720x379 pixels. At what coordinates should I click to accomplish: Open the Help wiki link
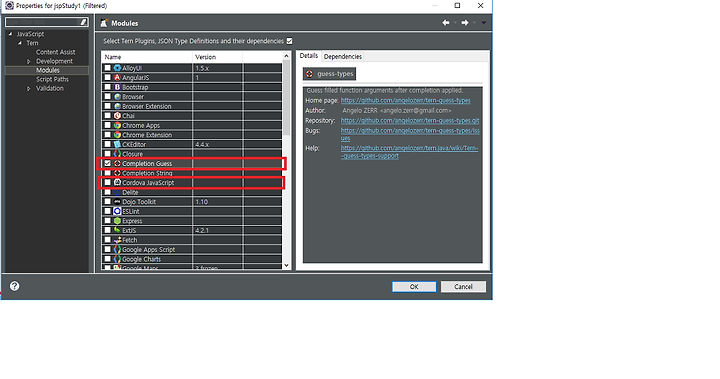(409, 152)
